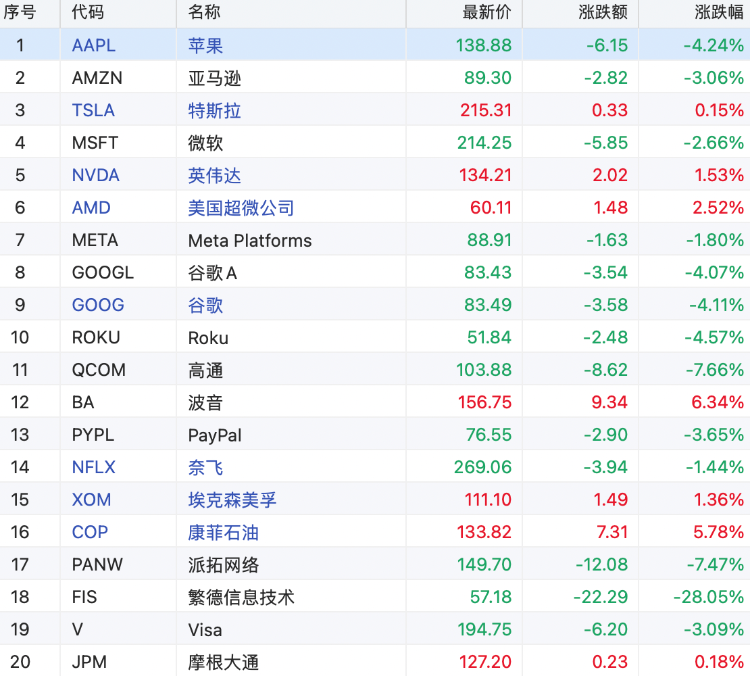The width and height of the screenshot is (750, 676).
Task: Click the 奈飞 stock name link
Action: [205, 467]
